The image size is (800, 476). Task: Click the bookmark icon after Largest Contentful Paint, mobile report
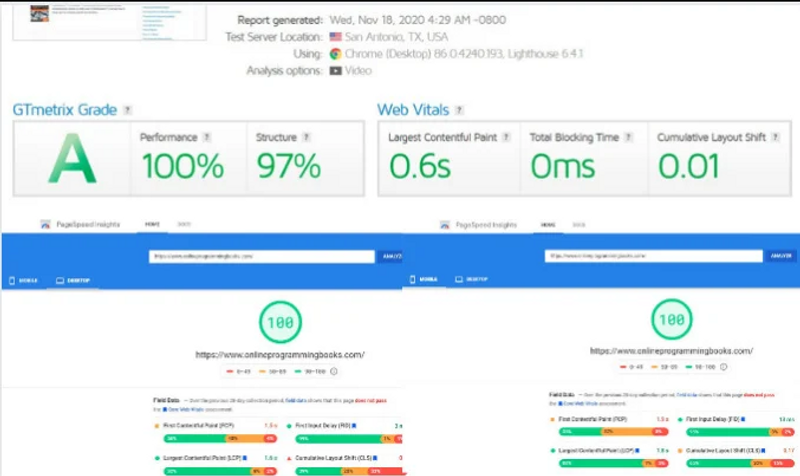(637, 451)
